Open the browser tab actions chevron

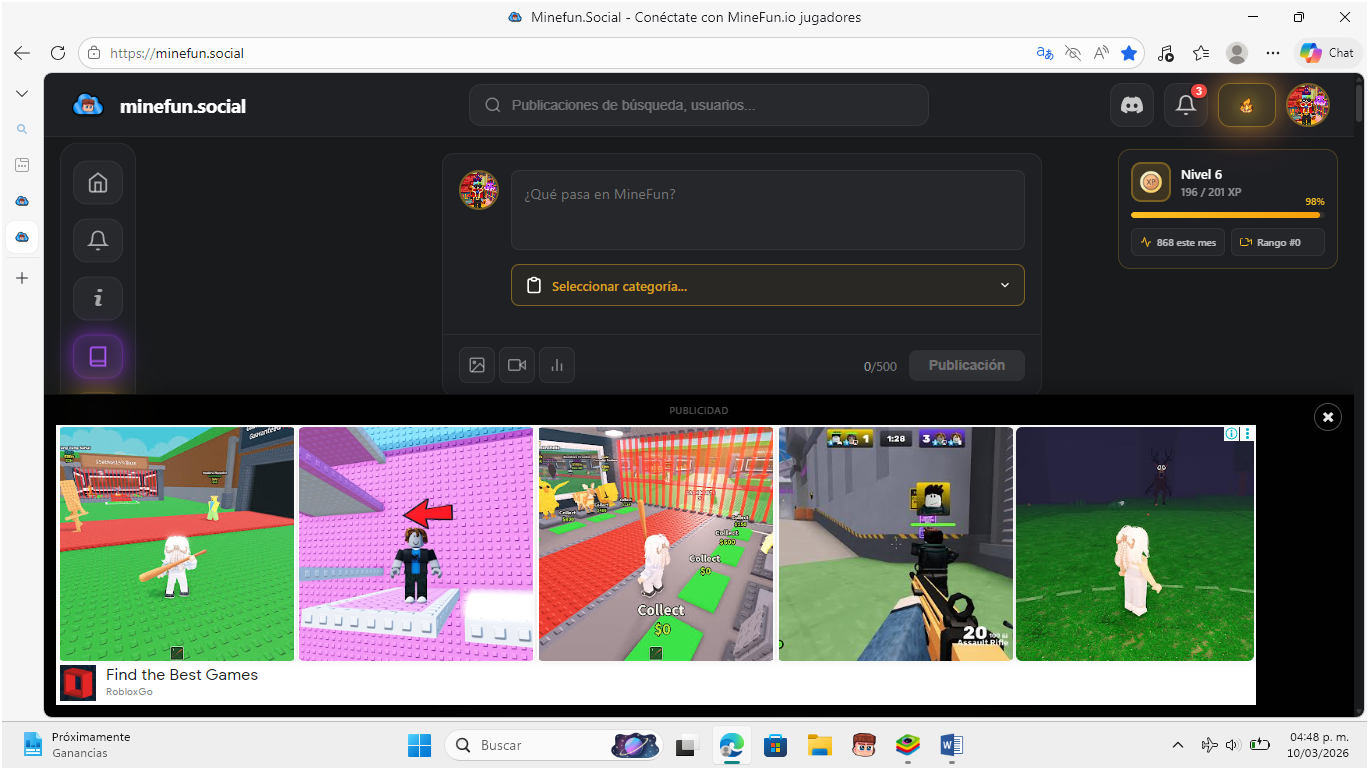pos(22,93)
